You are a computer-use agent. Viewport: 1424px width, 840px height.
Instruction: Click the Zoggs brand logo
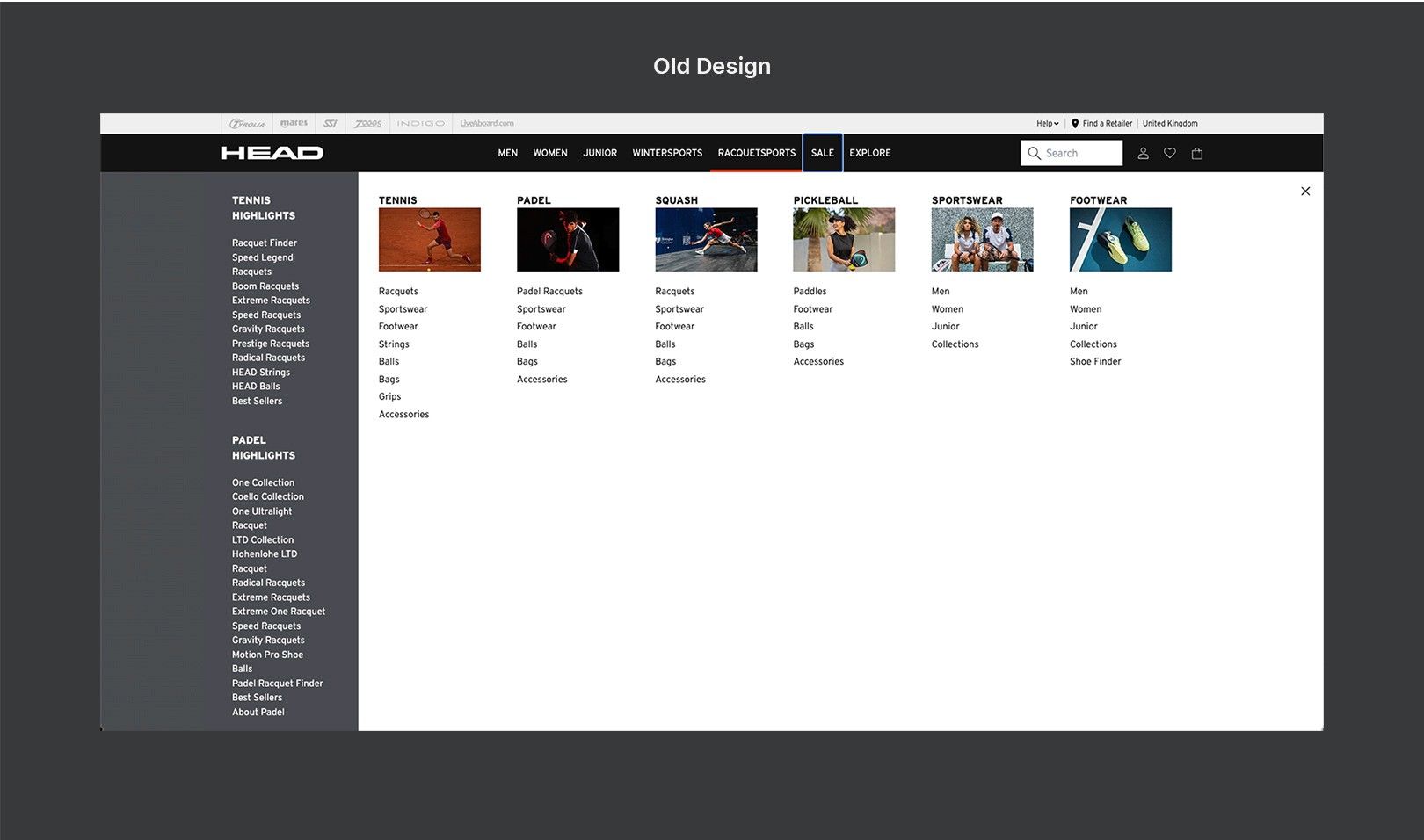pos(368,124)
